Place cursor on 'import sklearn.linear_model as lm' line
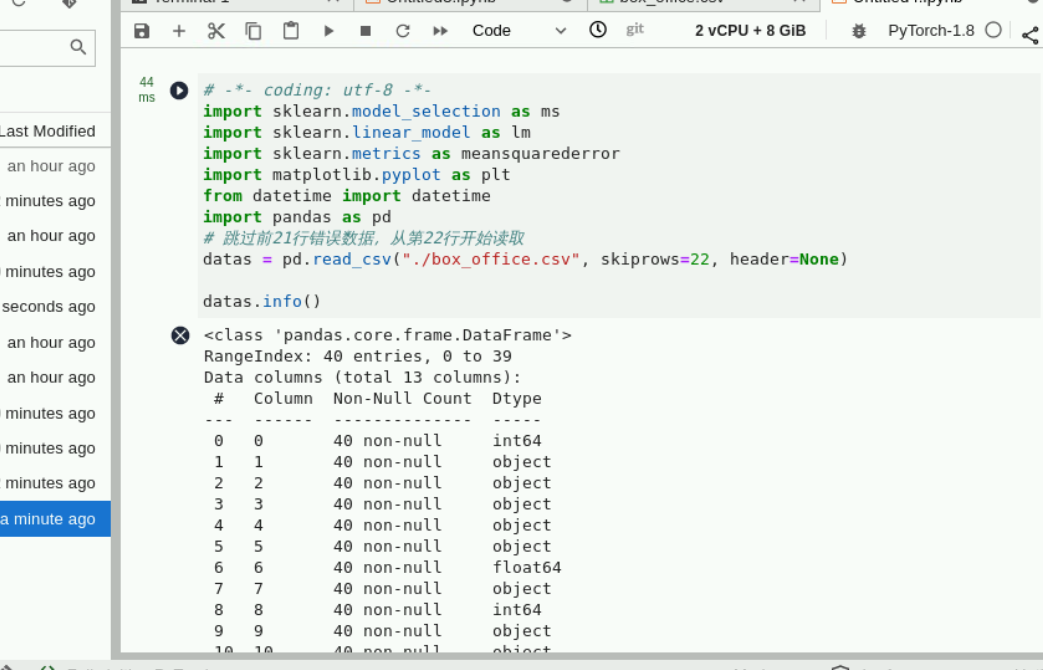Viewport: 1043px width, 670px height. click(367, 132)
